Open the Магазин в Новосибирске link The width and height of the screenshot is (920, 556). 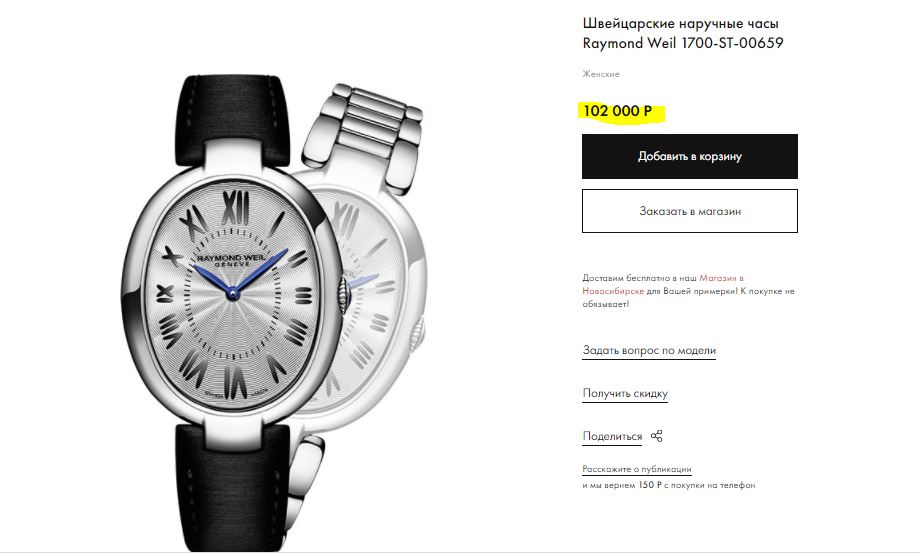pos(663,284)
